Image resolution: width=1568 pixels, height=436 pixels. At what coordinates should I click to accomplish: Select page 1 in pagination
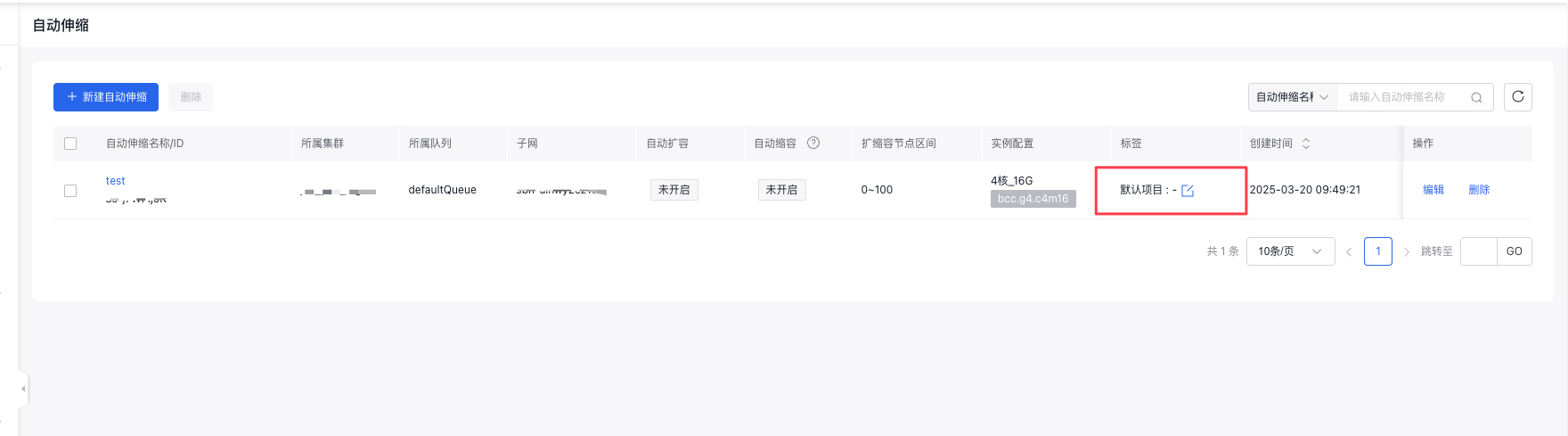click(1378, 251)
